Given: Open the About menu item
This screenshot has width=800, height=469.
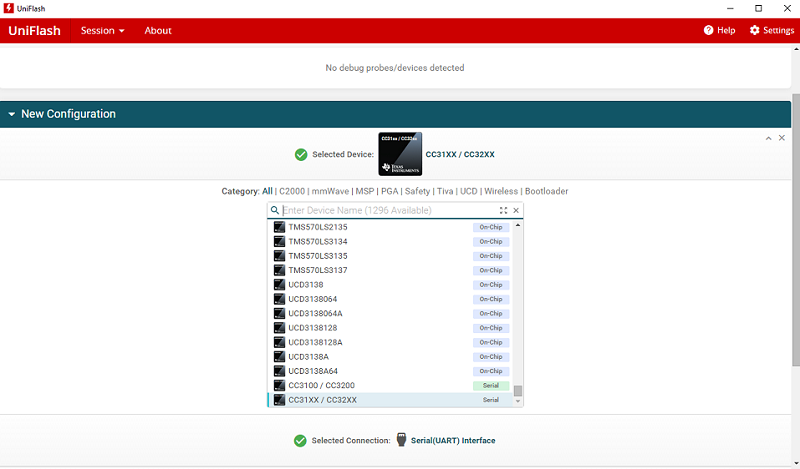Looking at the screenshot, I should (158, 30).
